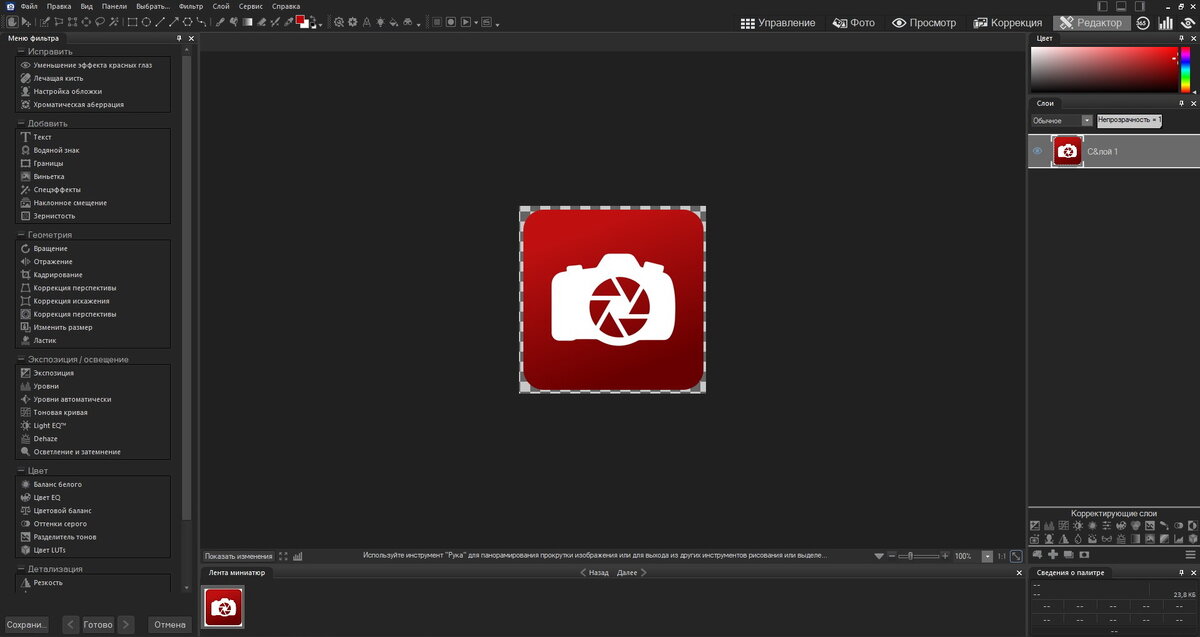
Task: Select the magic wand tool
Action: coord(113,21)
